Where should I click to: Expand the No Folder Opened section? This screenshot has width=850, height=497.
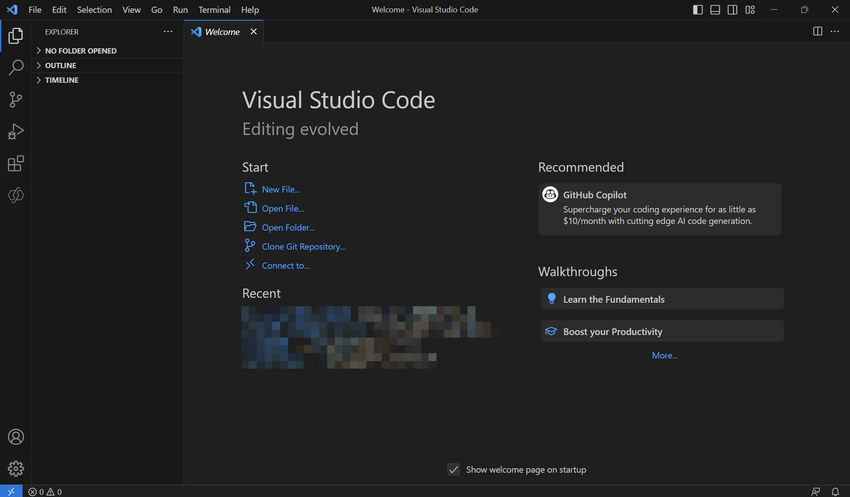pyautogui.click(x=80, y=50)
